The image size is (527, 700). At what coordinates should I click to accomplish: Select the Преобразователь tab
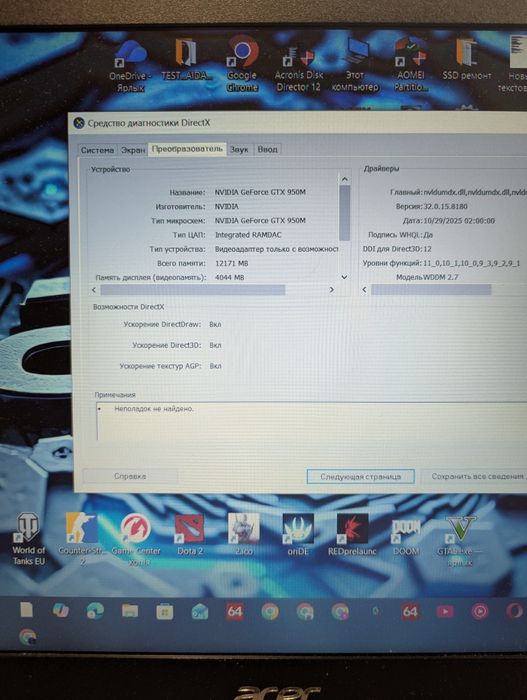click(187, 149)
